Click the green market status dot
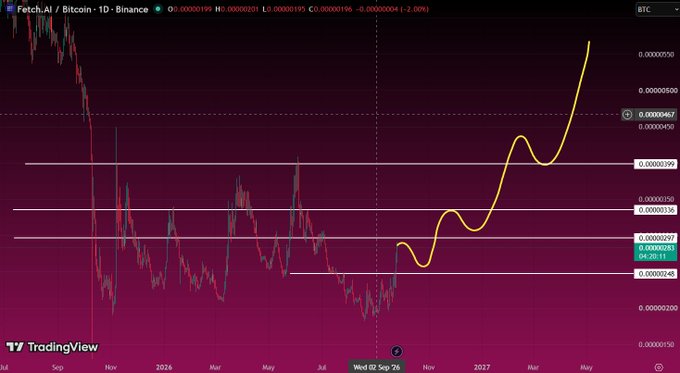This screenshot has width=680, height=373. coord(158,9)
